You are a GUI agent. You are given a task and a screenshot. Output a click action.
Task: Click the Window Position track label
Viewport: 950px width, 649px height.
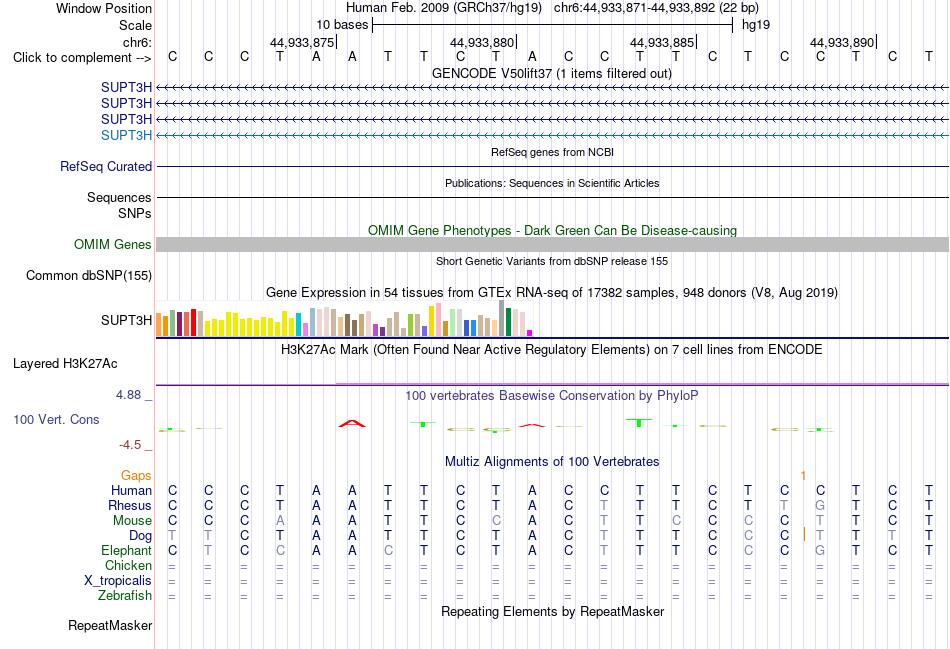pos(104,8)
